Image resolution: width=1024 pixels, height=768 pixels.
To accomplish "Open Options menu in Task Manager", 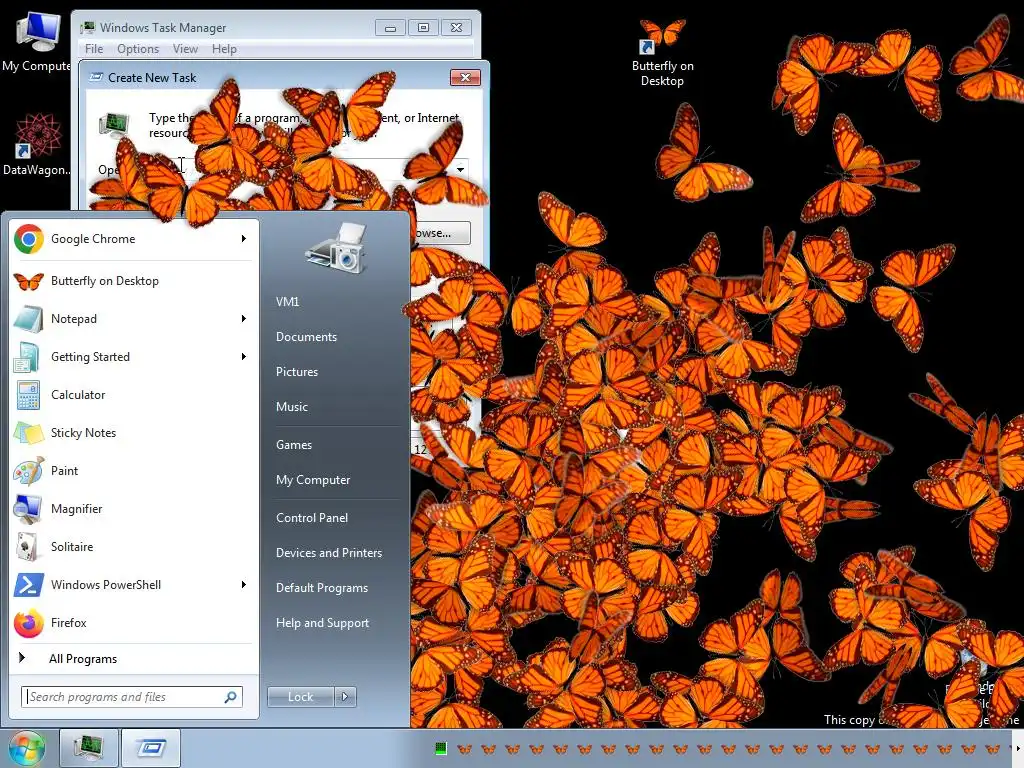I will 138,49.
